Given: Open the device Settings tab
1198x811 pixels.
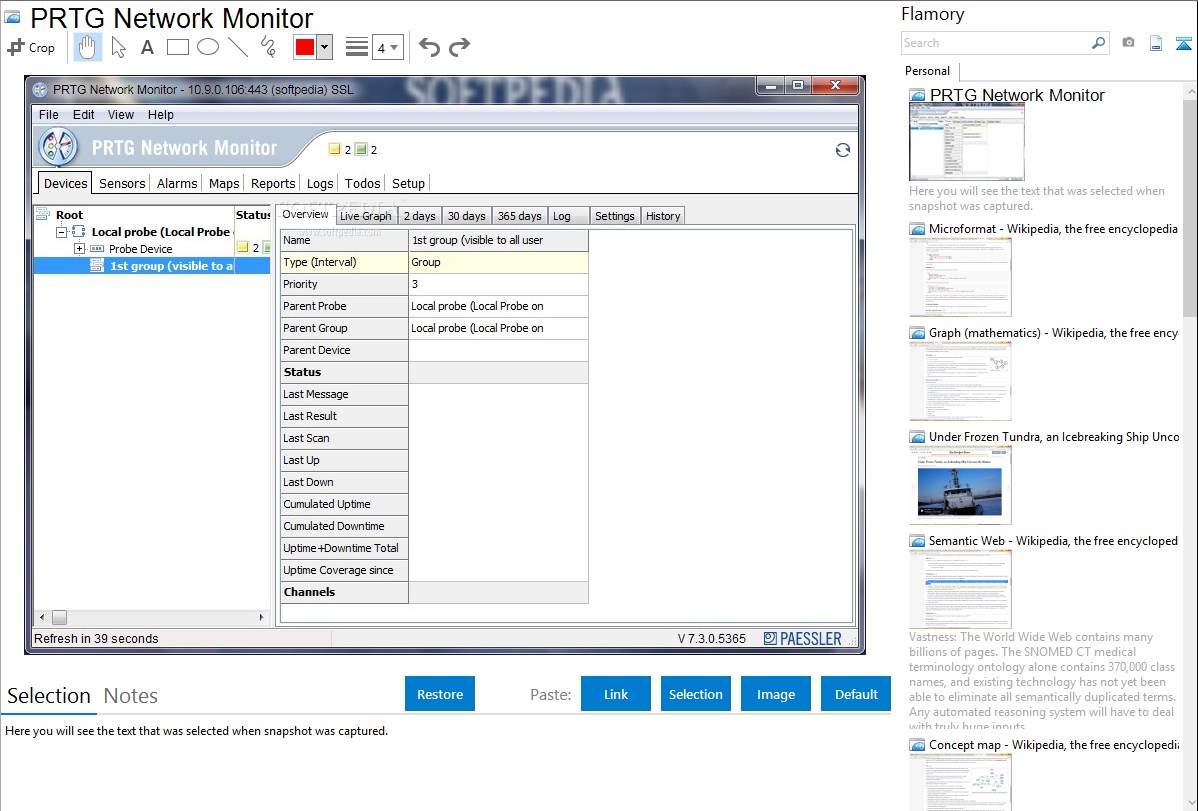Looking at the screenshot, I should (x=614, y=216).
